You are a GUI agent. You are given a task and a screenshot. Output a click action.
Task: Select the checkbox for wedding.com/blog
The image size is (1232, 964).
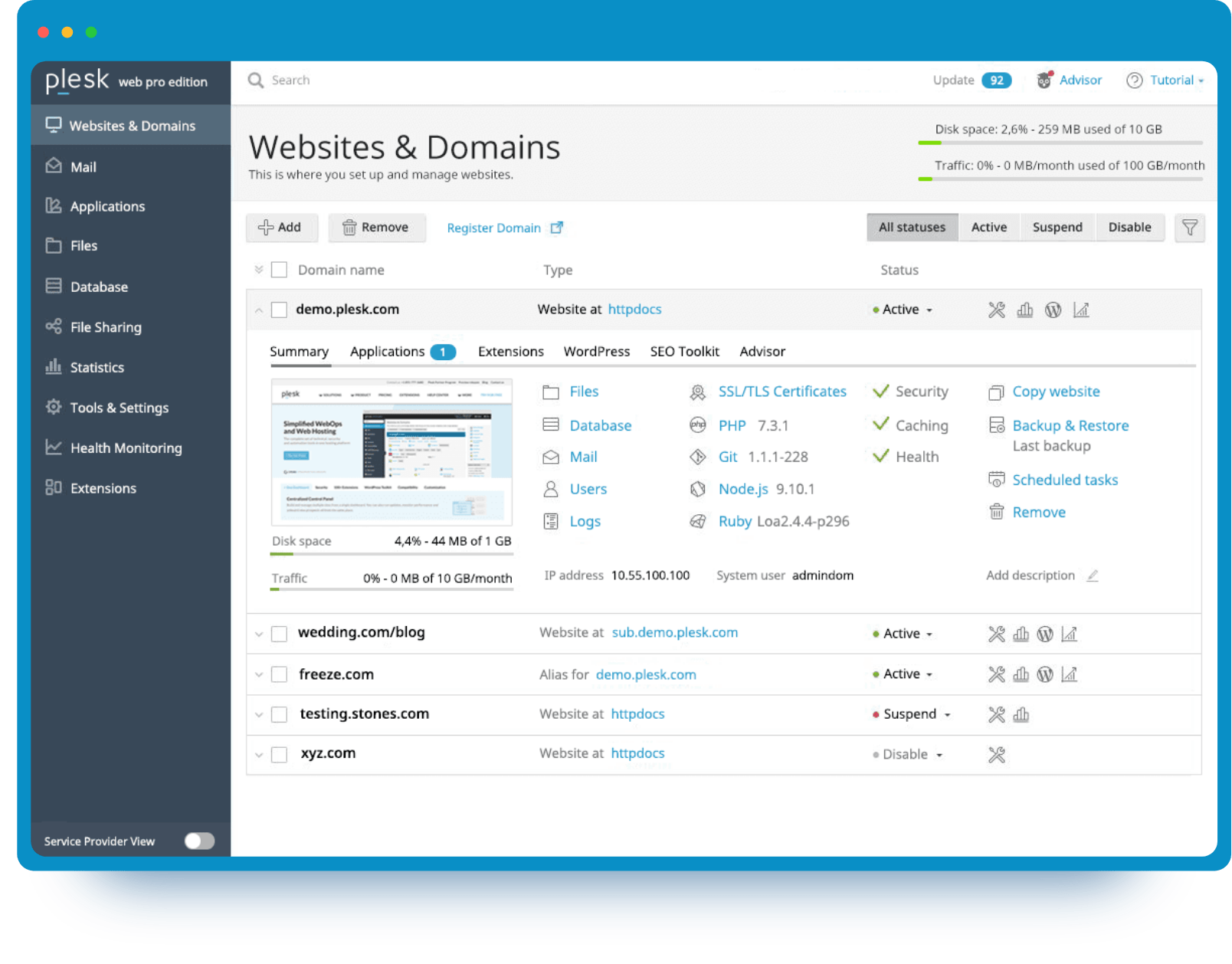point(280,633)
